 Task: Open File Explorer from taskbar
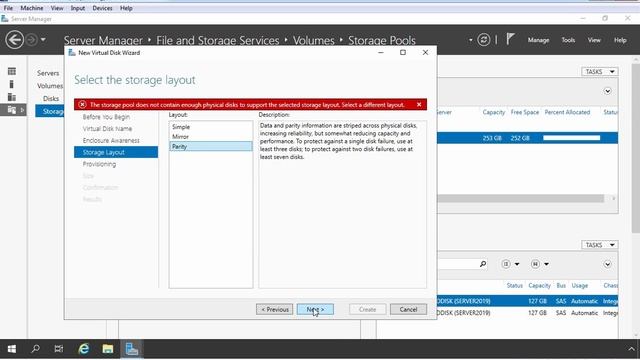click(108, 349)
